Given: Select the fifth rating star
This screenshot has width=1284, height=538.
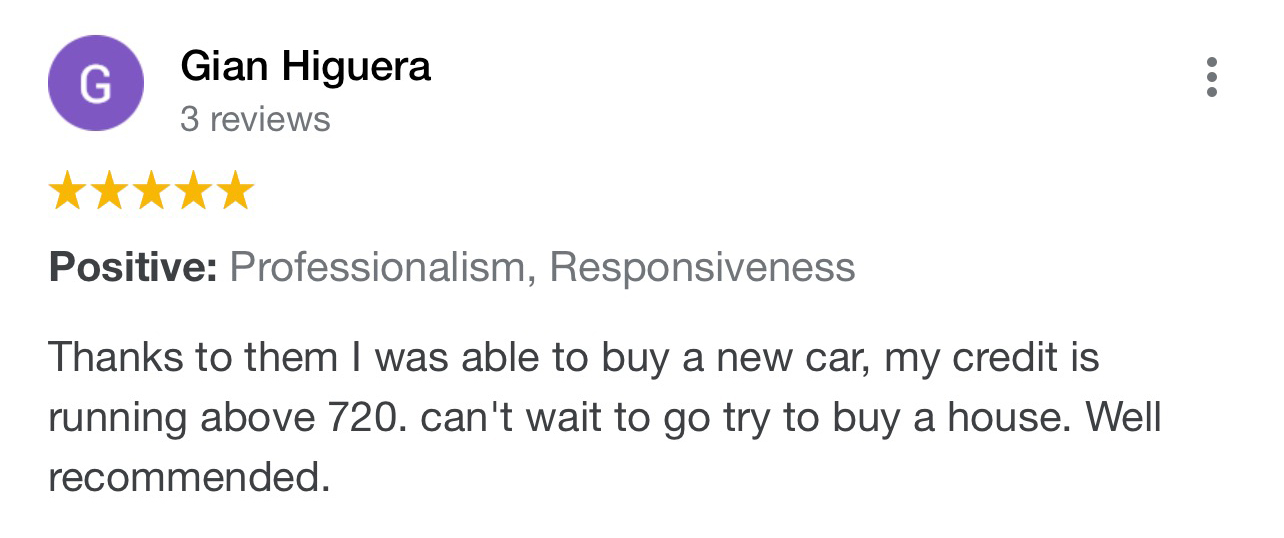Looking at the screenshot, I should click(x=235, y=191).
